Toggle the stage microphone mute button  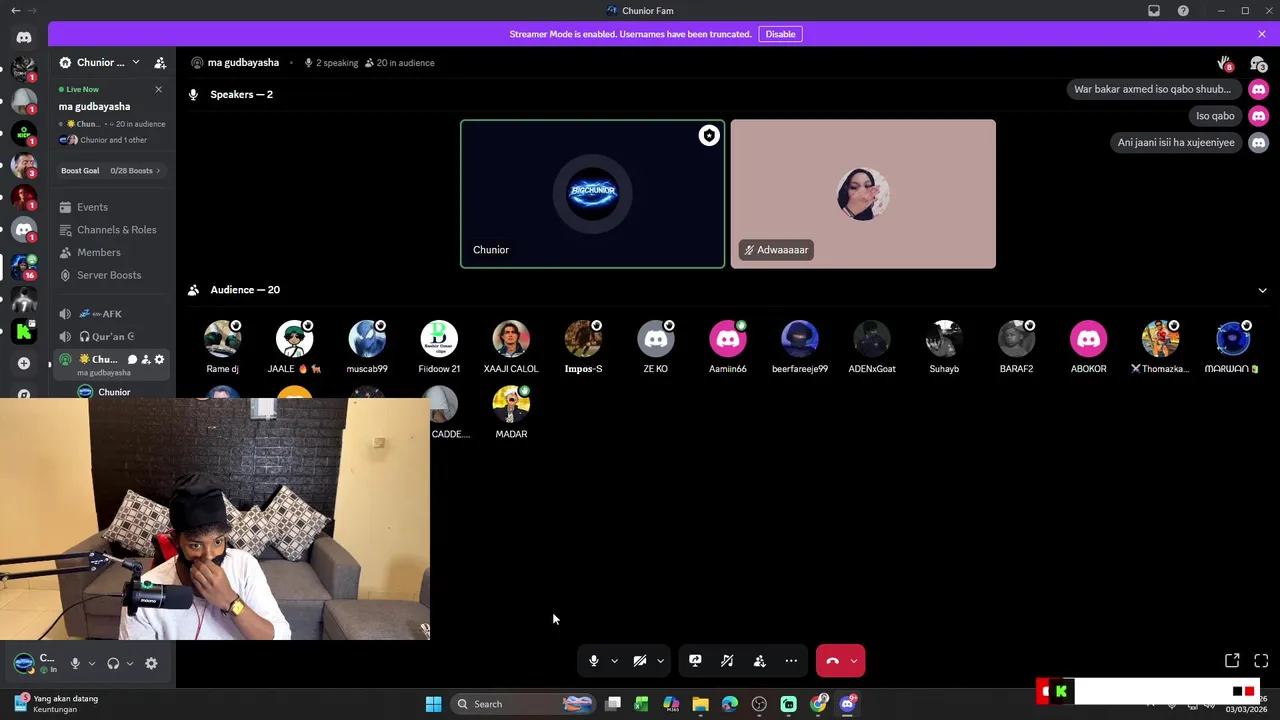click(594, 661)
